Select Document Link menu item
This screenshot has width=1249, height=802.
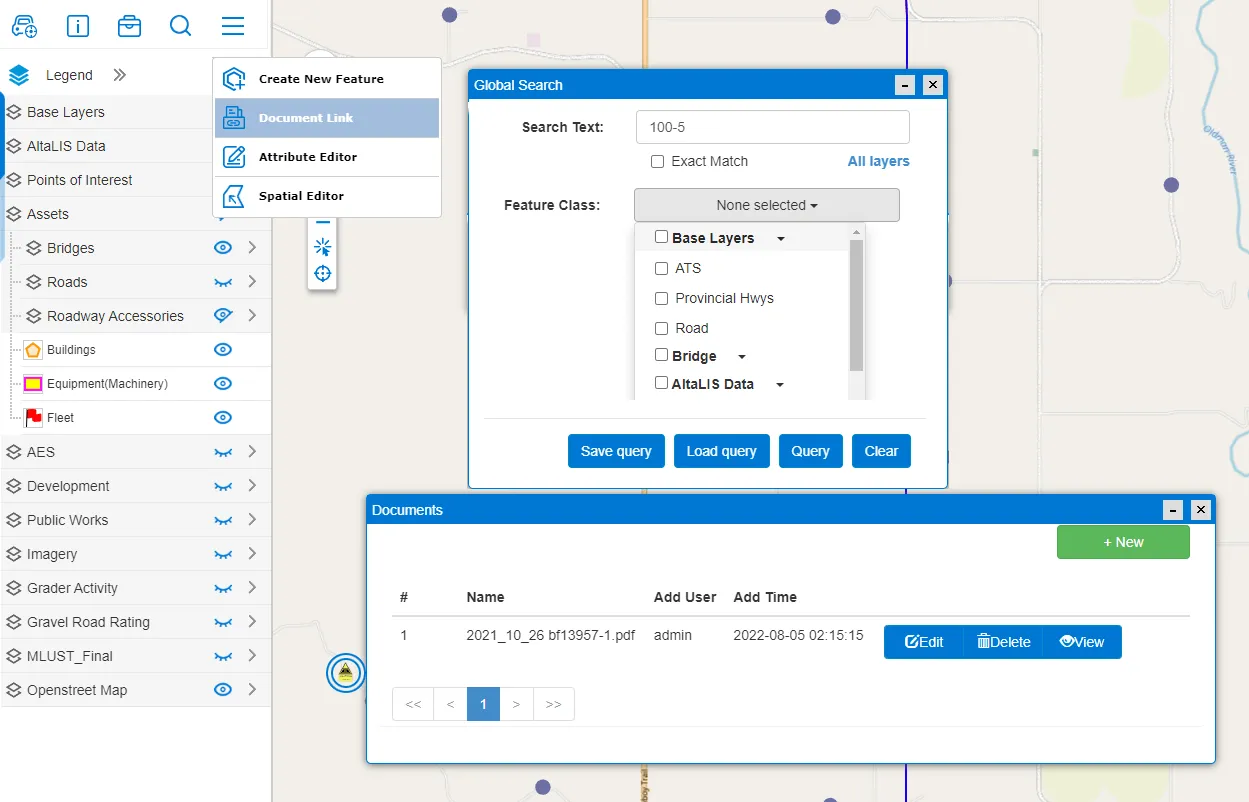(327, 118)
